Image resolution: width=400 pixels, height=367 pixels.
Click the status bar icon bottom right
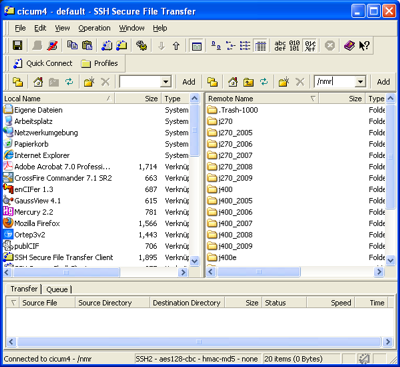point(364,359)
